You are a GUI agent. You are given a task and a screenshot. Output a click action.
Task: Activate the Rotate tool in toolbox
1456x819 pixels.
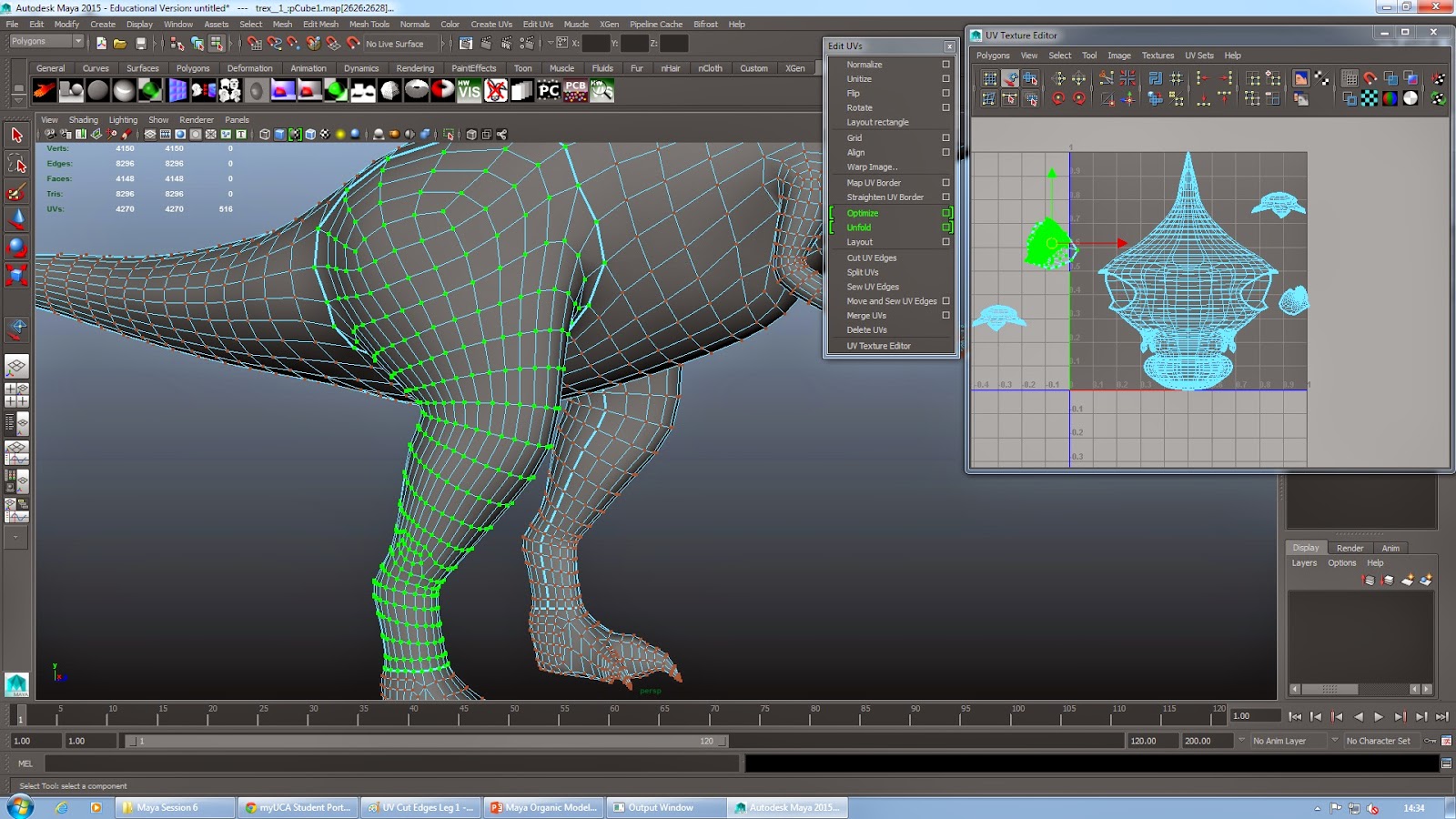coord(16,248)
